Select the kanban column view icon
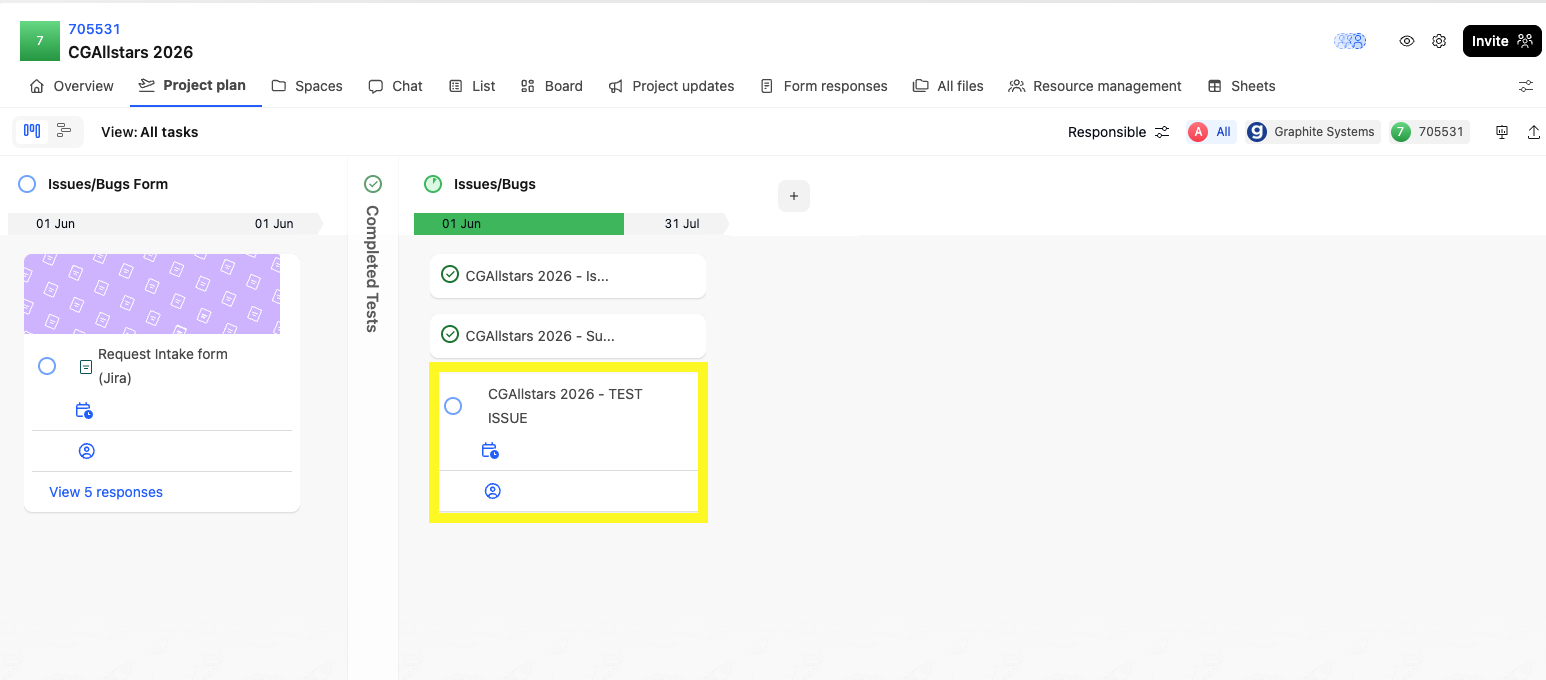This screenshot has width=1546, height=680. click(x=32, y=131)
